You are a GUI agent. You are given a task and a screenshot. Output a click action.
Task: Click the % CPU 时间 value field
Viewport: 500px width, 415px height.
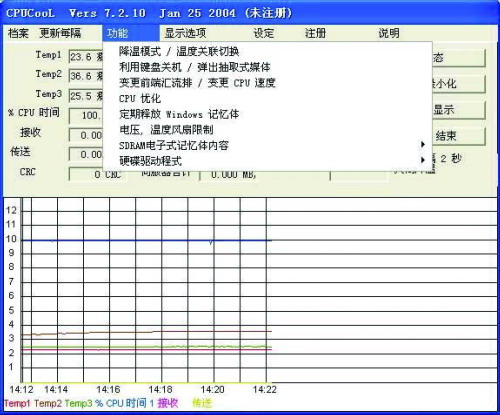86,116
